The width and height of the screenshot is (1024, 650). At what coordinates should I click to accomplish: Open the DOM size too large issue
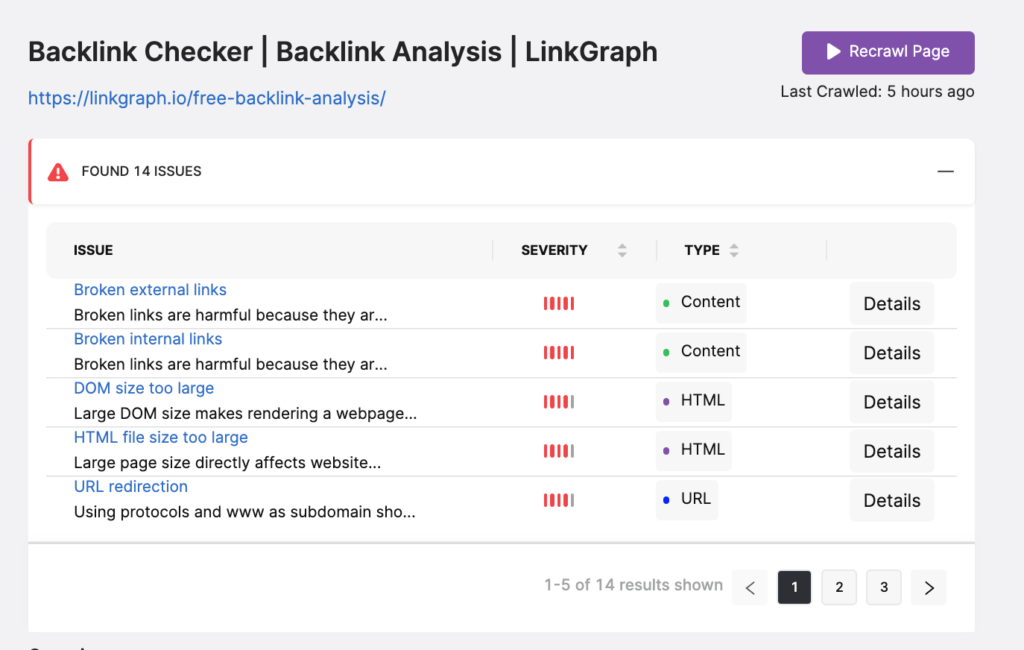point(144,388)
